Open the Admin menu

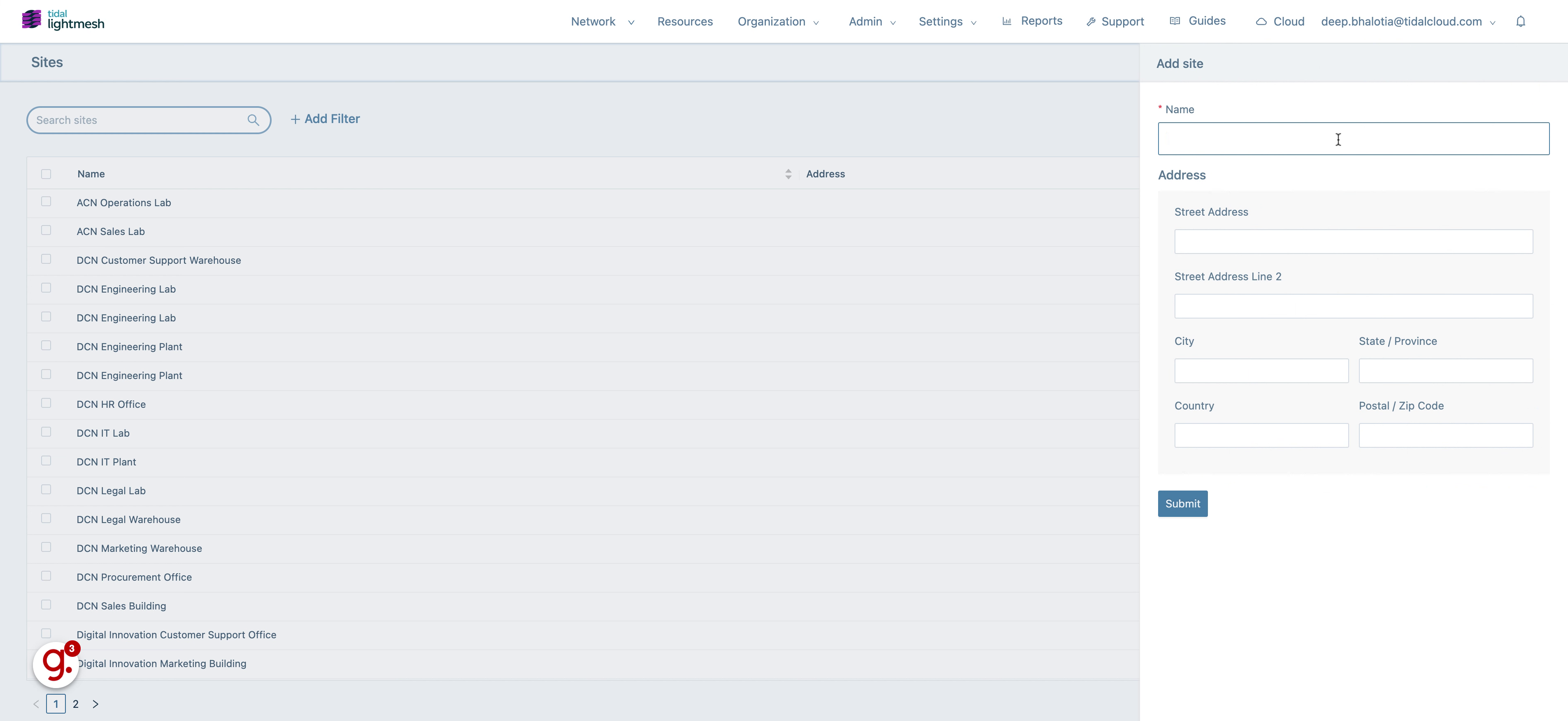pos(870,21)
